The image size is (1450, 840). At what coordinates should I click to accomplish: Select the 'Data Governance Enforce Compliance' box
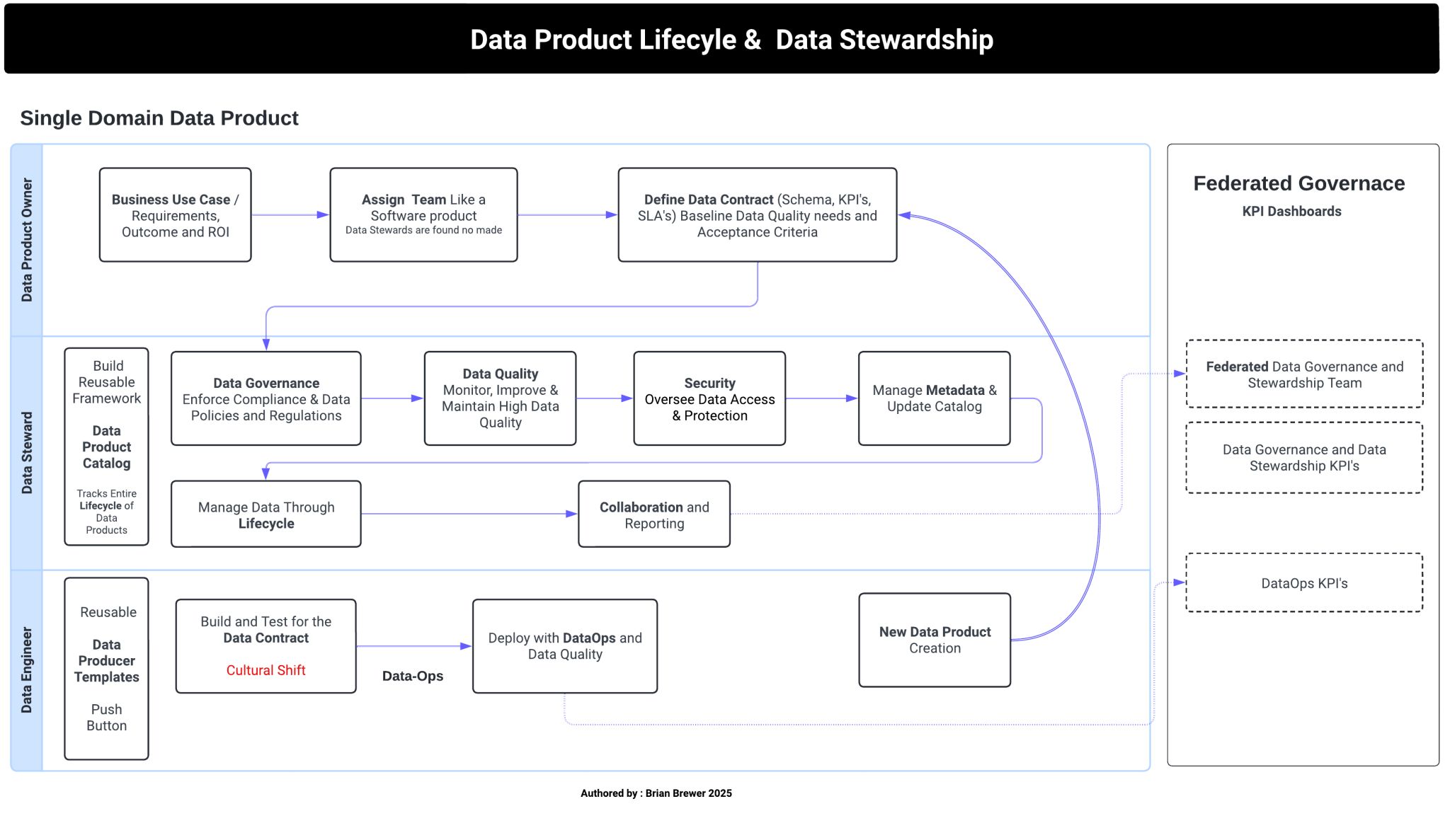[266, 398]
